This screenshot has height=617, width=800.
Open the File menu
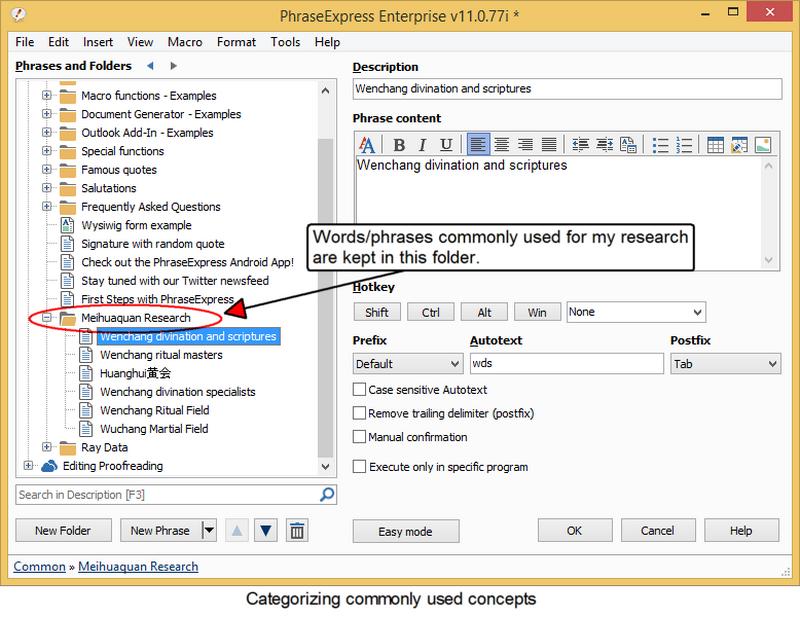click(x=24, y=42)
